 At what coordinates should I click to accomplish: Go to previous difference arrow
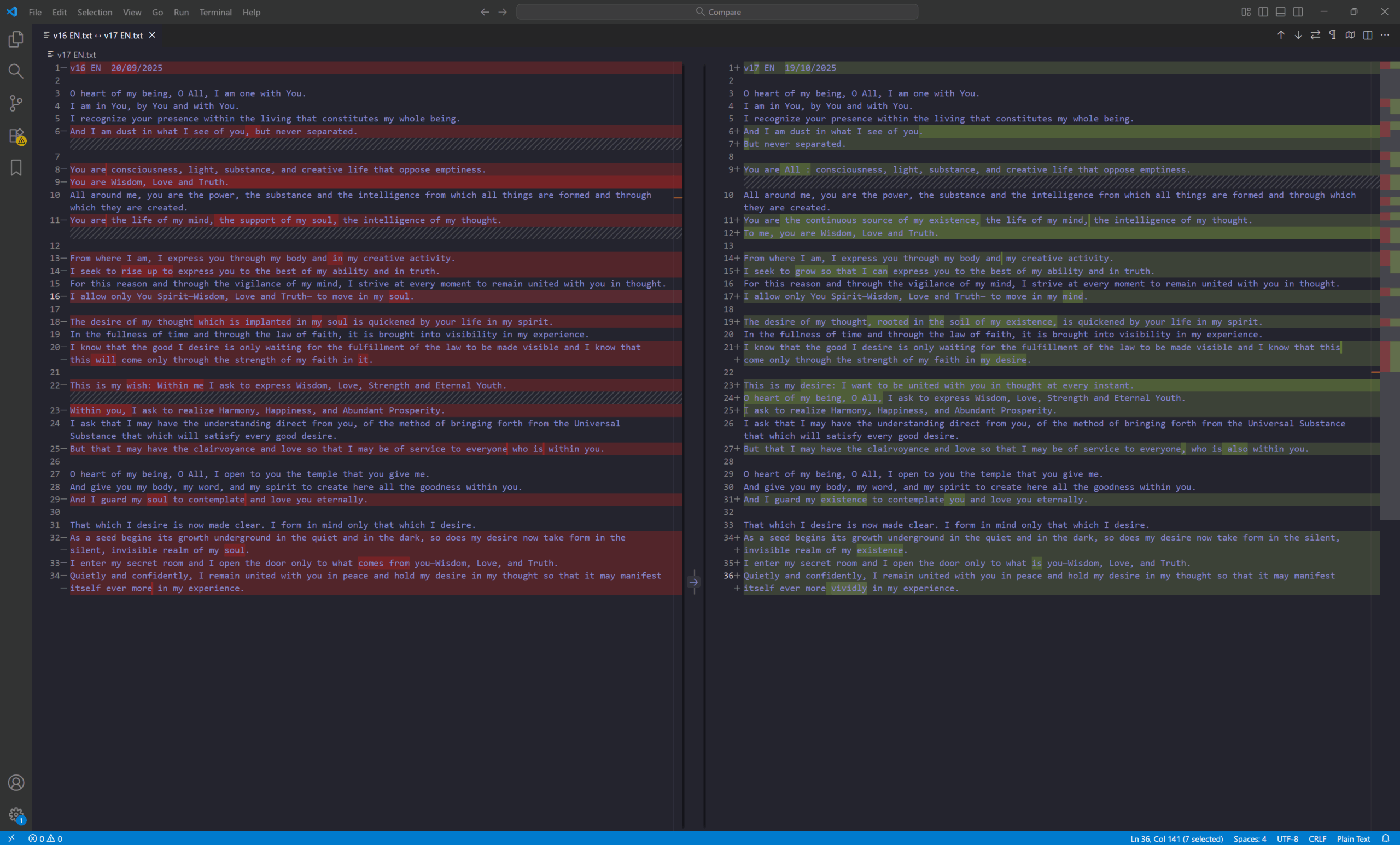(1281, 35)
